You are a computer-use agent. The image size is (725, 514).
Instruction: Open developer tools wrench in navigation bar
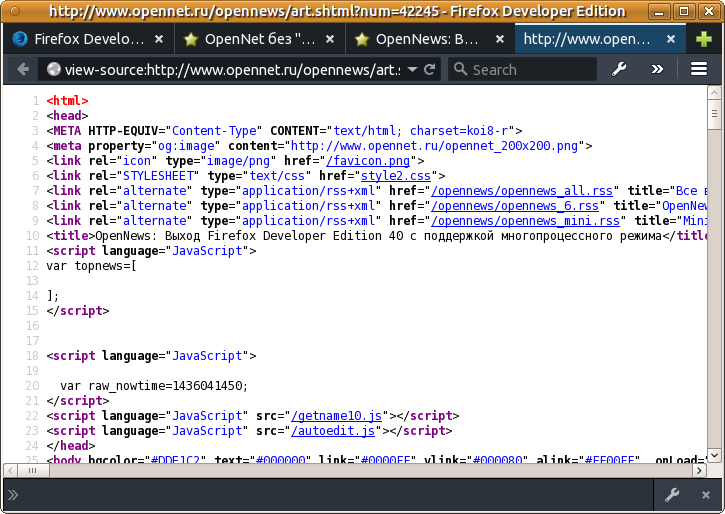619,70
